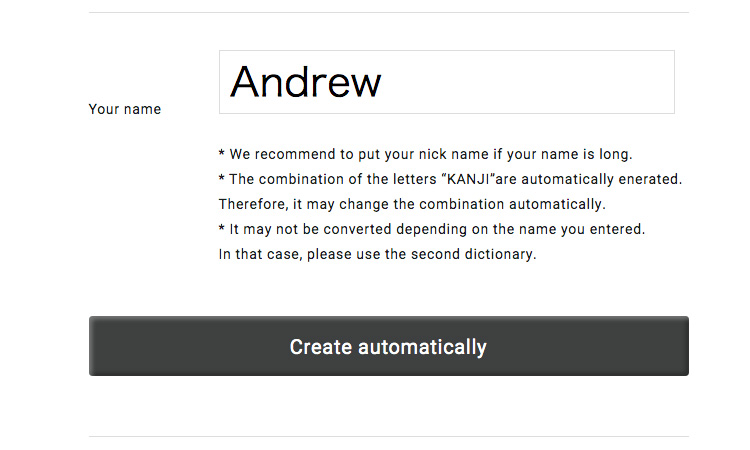Place cursor on the word Andrew
Screen dimensions: 750x450
click(305, 82)
